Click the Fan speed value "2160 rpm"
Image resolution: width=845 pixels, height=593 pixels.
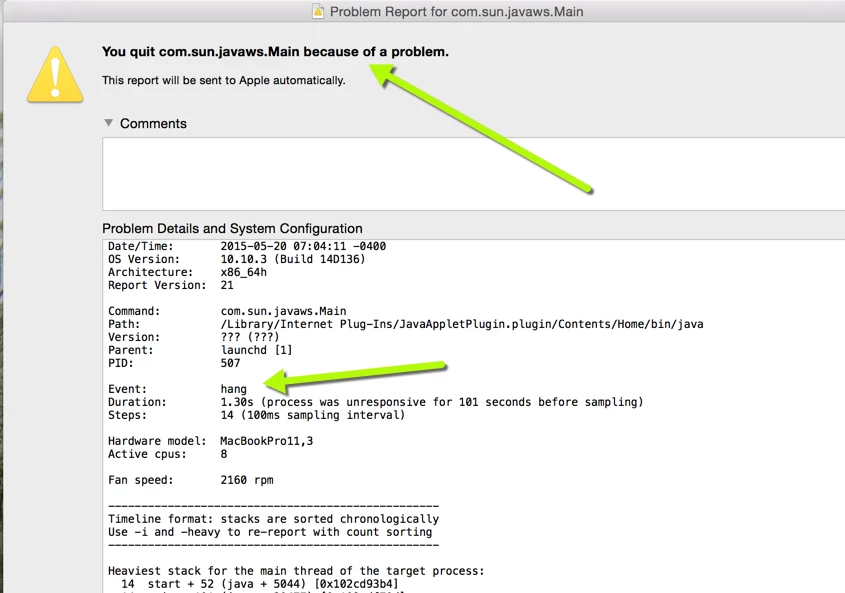(x=247, y=480)
